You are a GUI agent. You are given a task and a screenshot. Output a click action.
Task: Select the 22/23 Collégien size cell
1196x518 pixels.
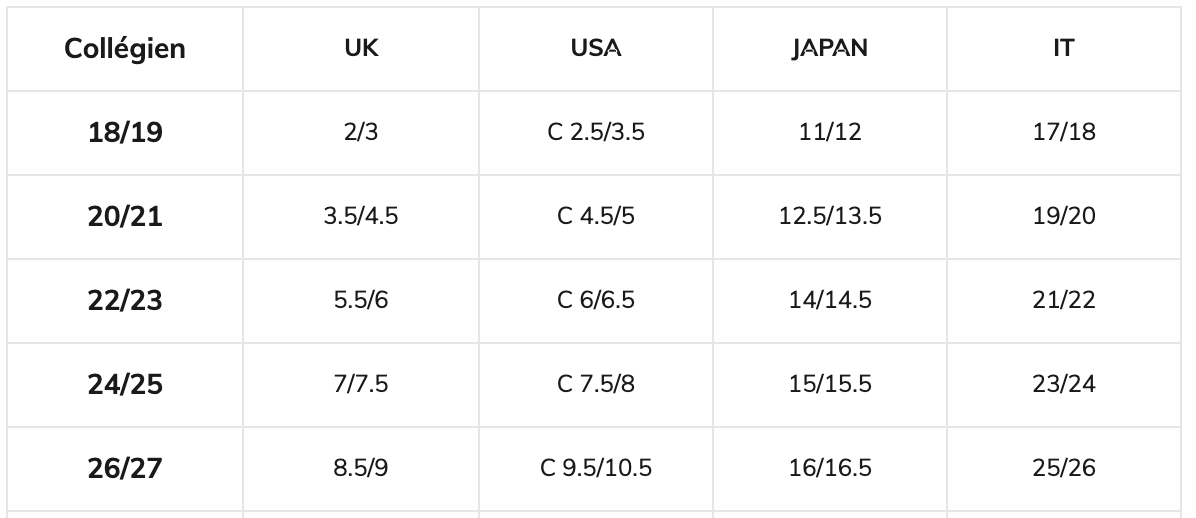(x=125, y=301)
